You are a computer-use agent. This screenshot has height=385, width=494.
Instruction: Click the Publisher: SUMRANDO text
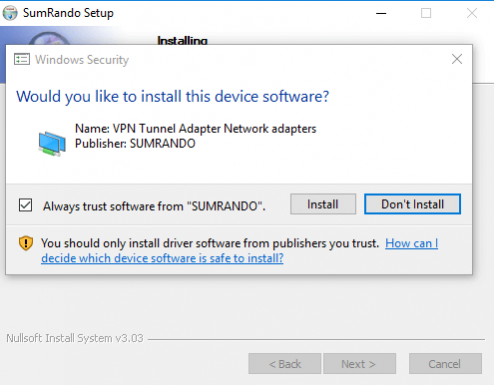pos(135,144)
